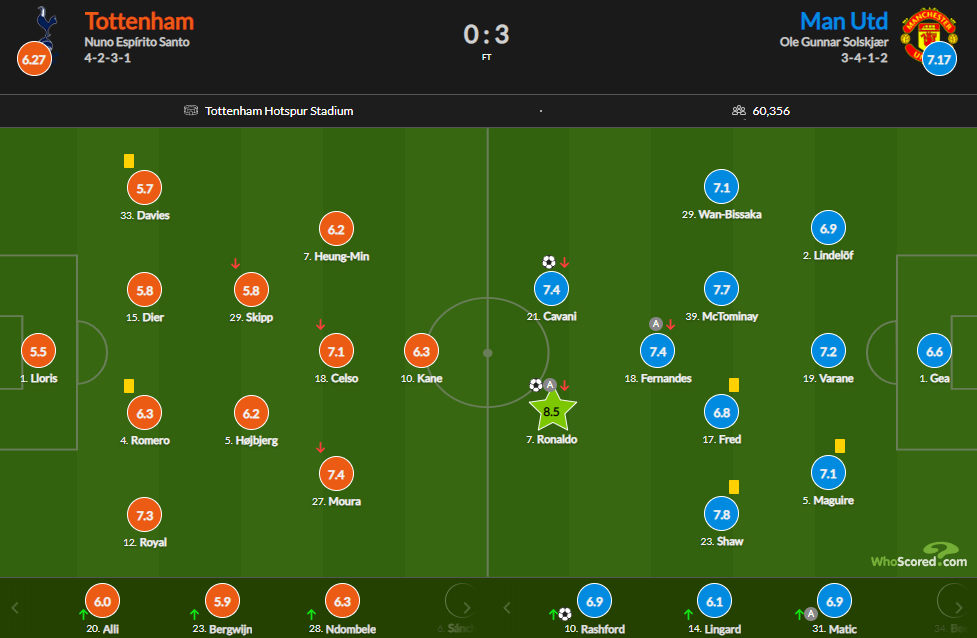Show next Tottenham substitutes with right chevron
The width and height of the screenshot is (977, 638).
[x=467, y=607]
